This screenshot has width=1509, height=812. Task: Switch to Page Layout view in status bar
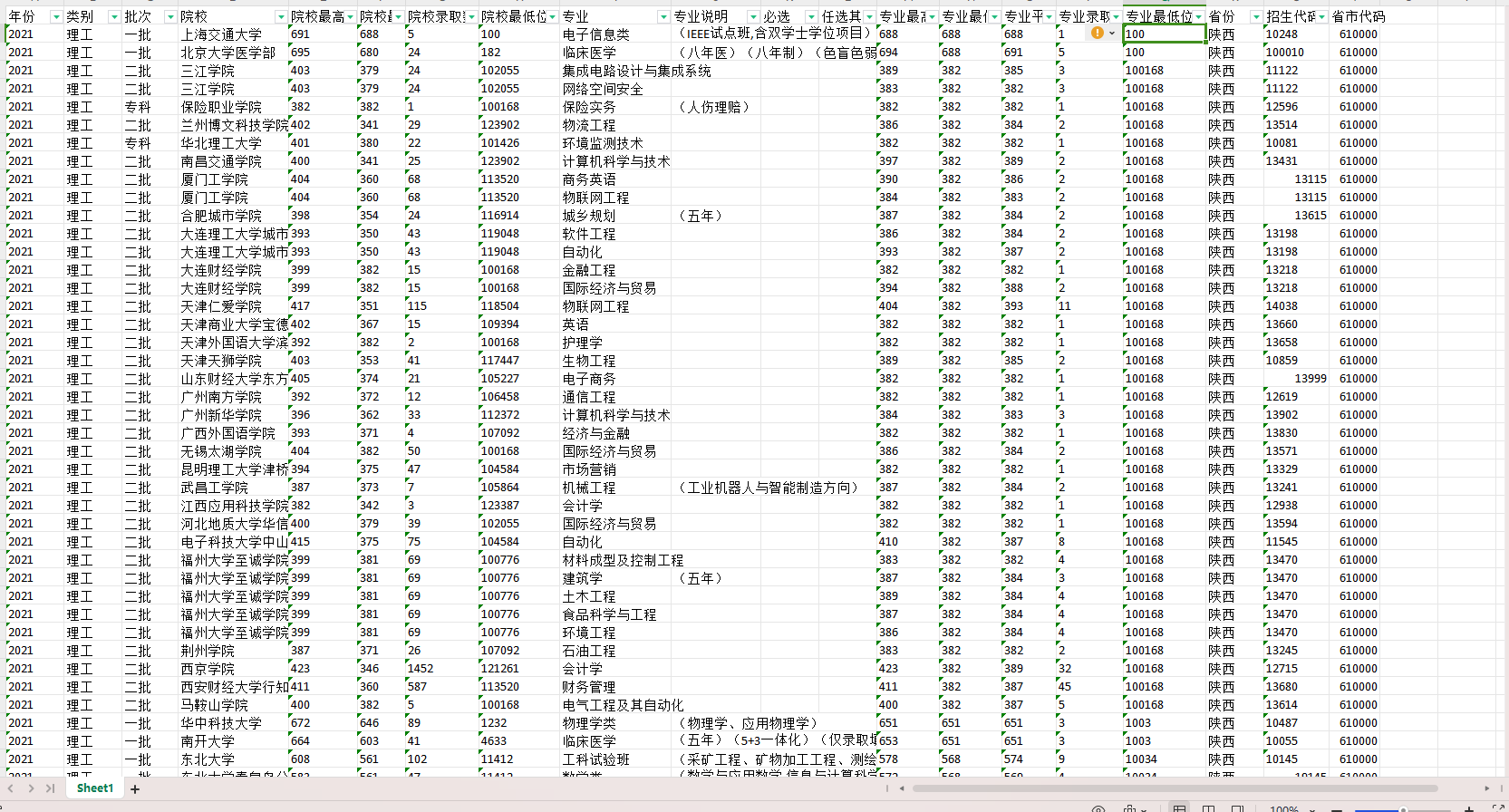click(1208, 808)
